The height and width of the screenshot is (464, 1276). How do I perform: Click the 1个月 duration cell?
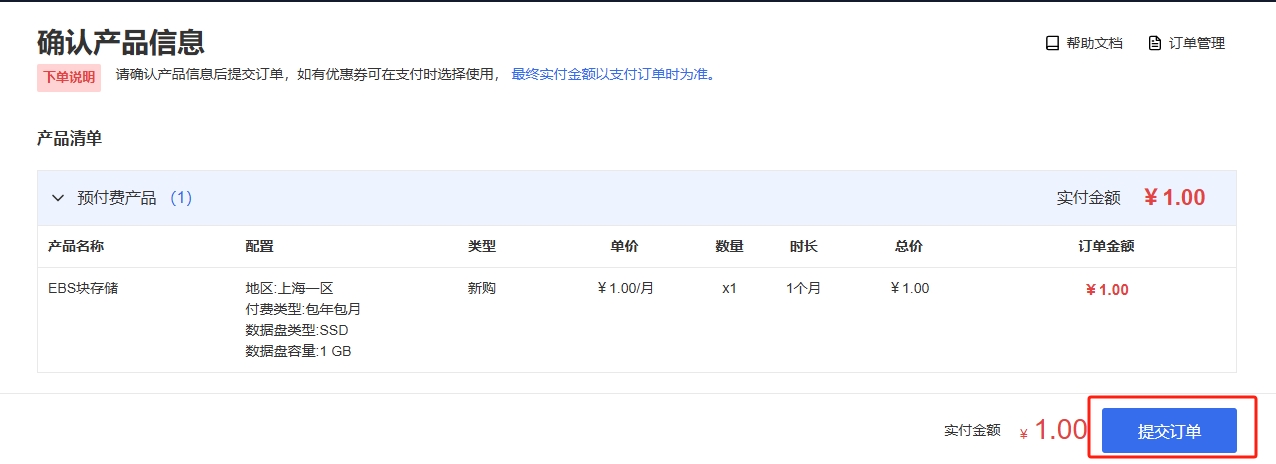coord(803,288)
